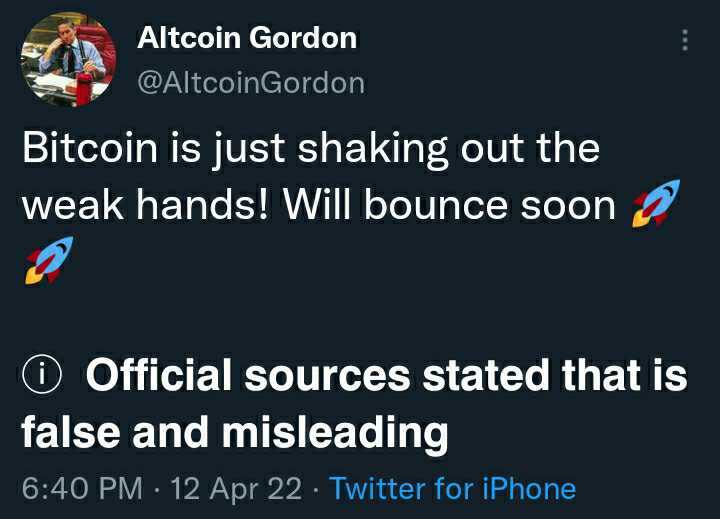This screenshot has width=720, height=519.
Task: Click the 6:40 PM timestamp
Action: point(82,489)
